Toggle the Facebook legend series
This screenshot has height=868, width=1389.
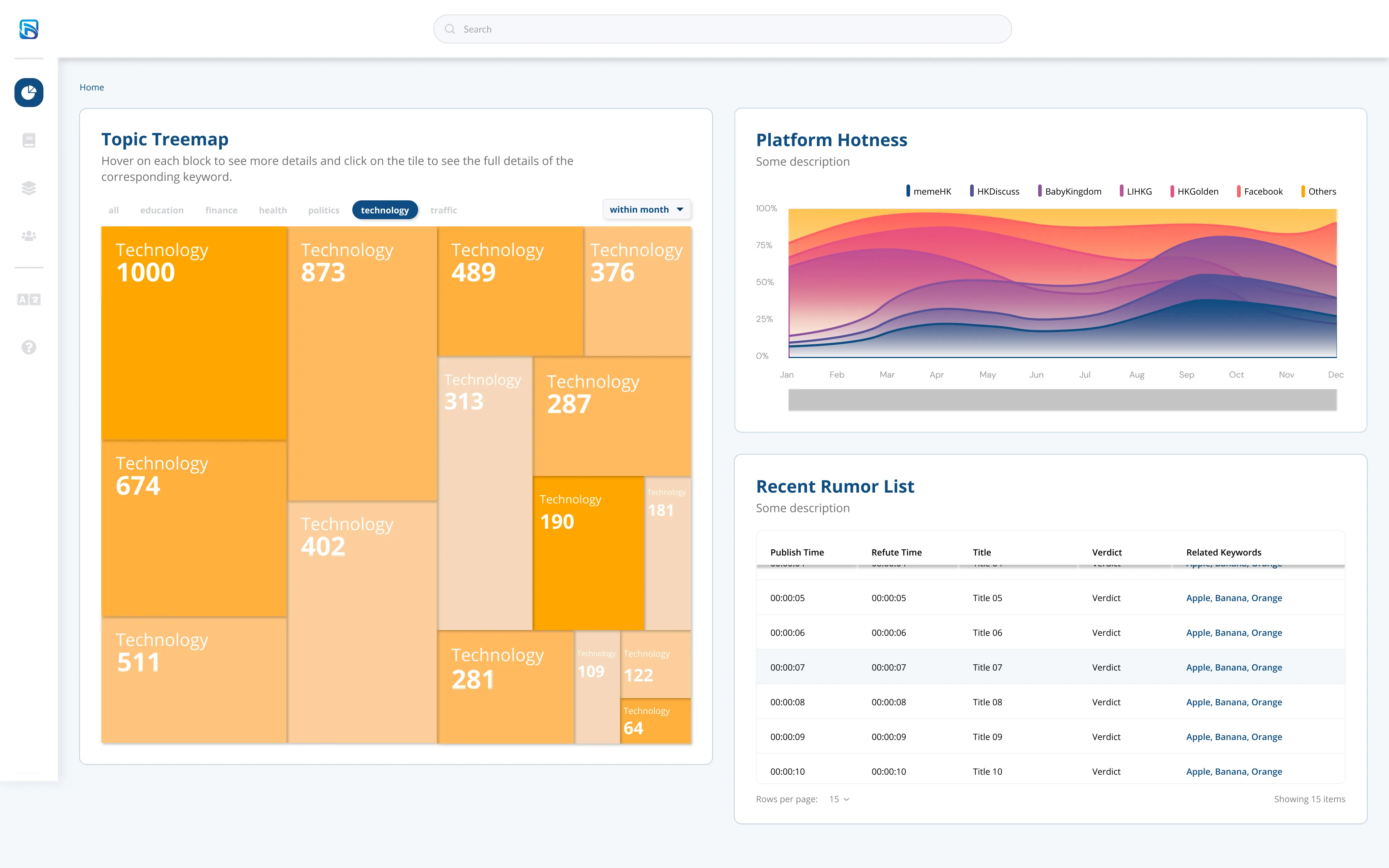(1259, 191)
